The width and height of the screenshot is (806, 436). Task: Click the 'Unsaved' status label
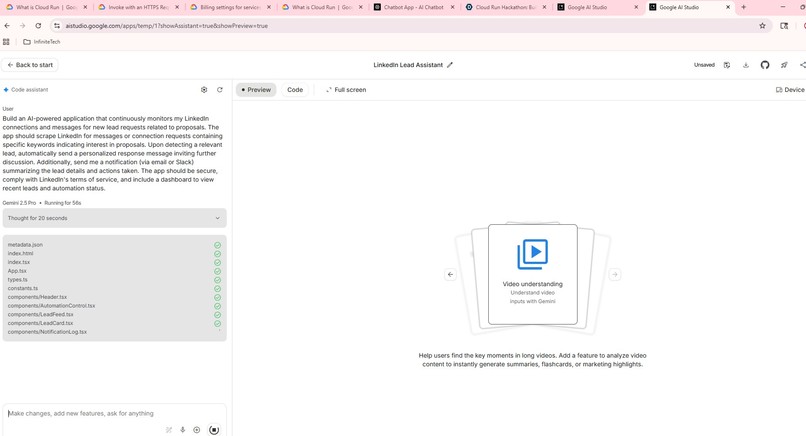(x=704, y=65)
